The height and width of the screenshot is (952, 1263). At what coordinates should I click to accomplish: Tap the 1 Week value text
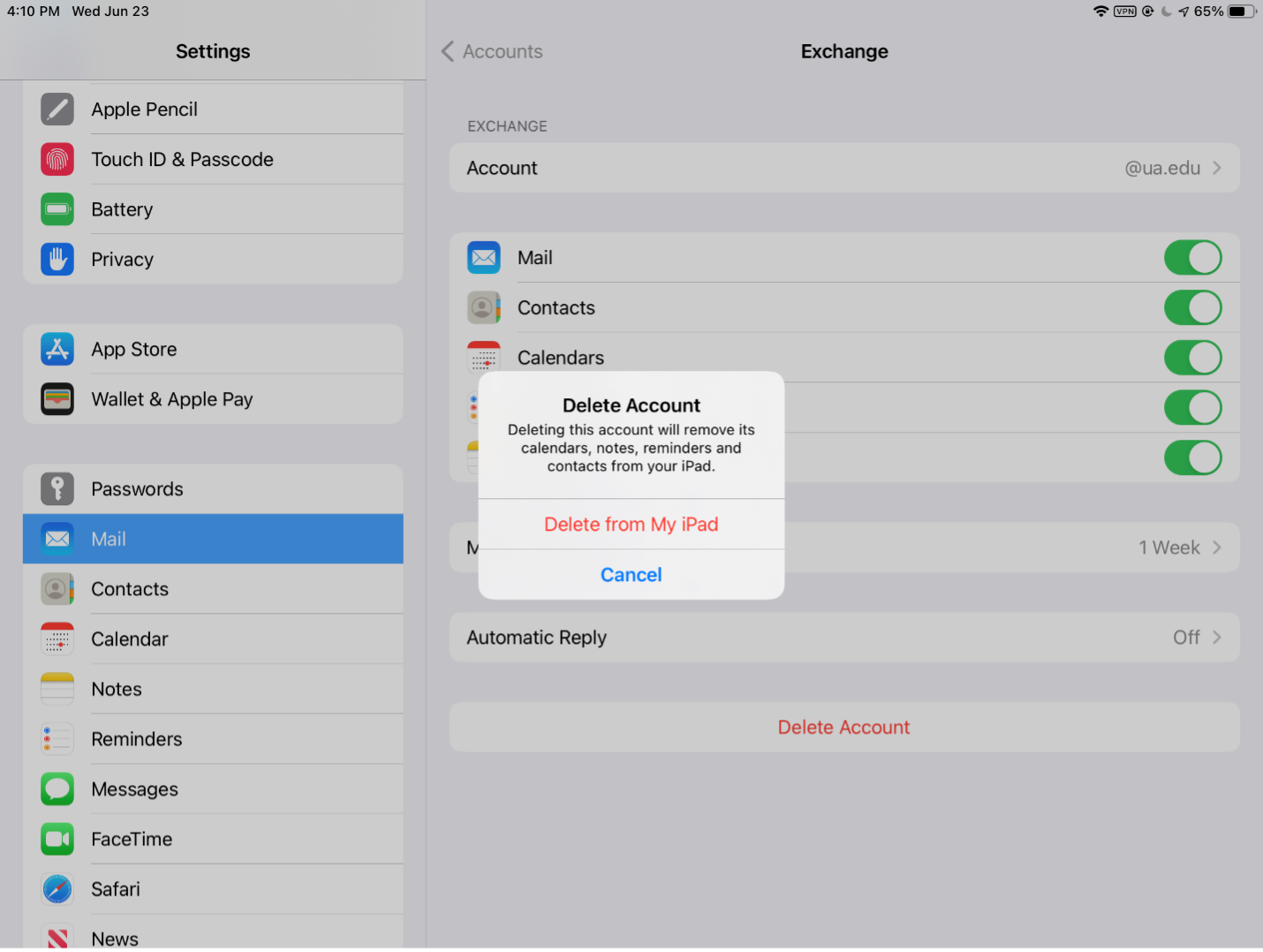pyautogui.click(x=1169, y=548)
